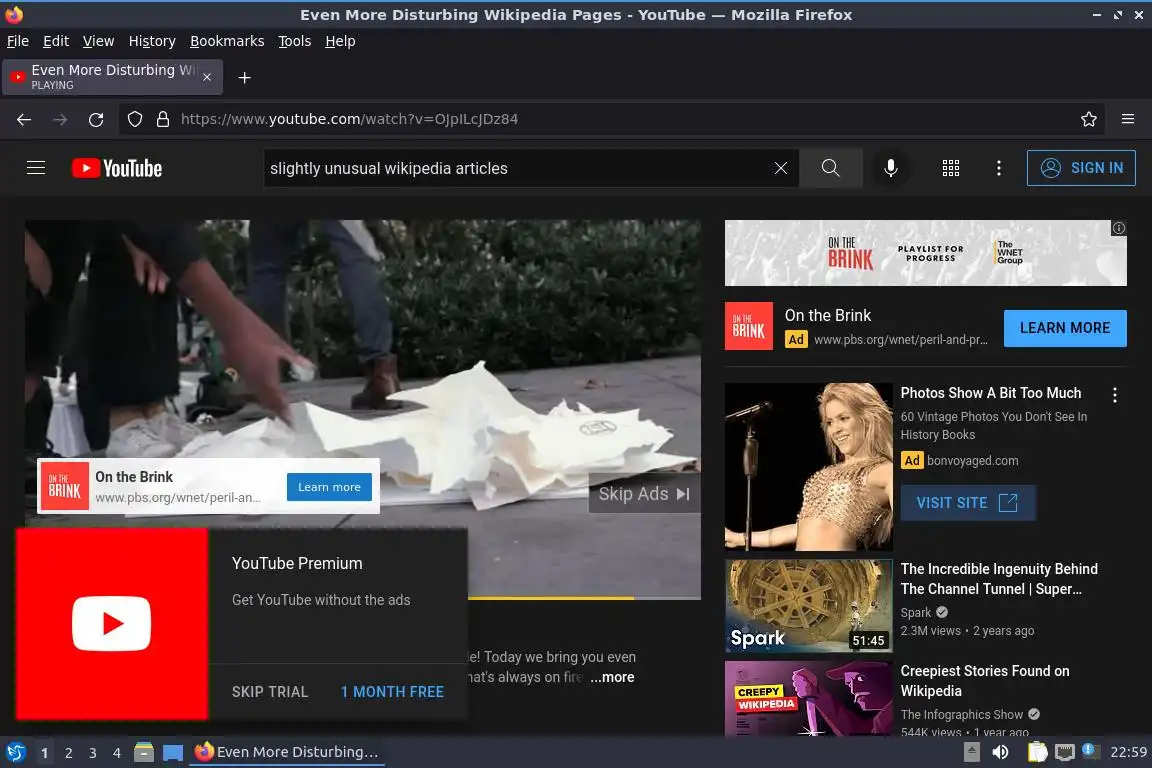Image resolution: width=1152 pixels, height=768 pixels.
Task: Open the tracking protection shield icon
Action: (x=135, y=119)
